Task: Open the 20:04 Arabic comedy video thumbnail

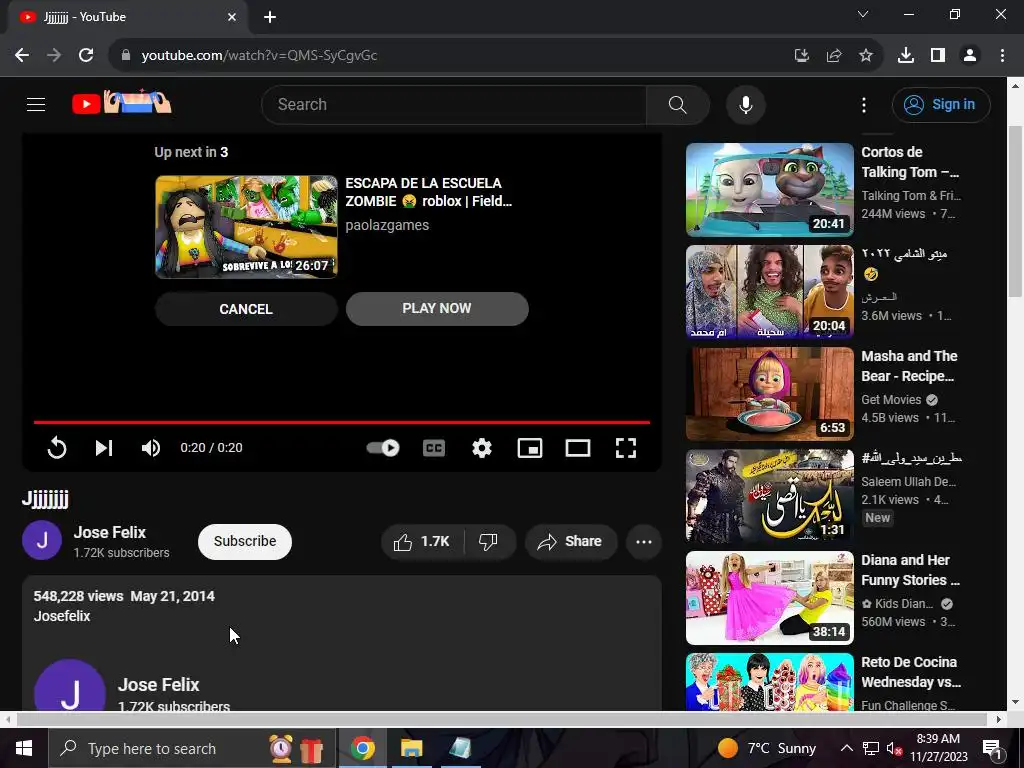Action: [769, 291]
